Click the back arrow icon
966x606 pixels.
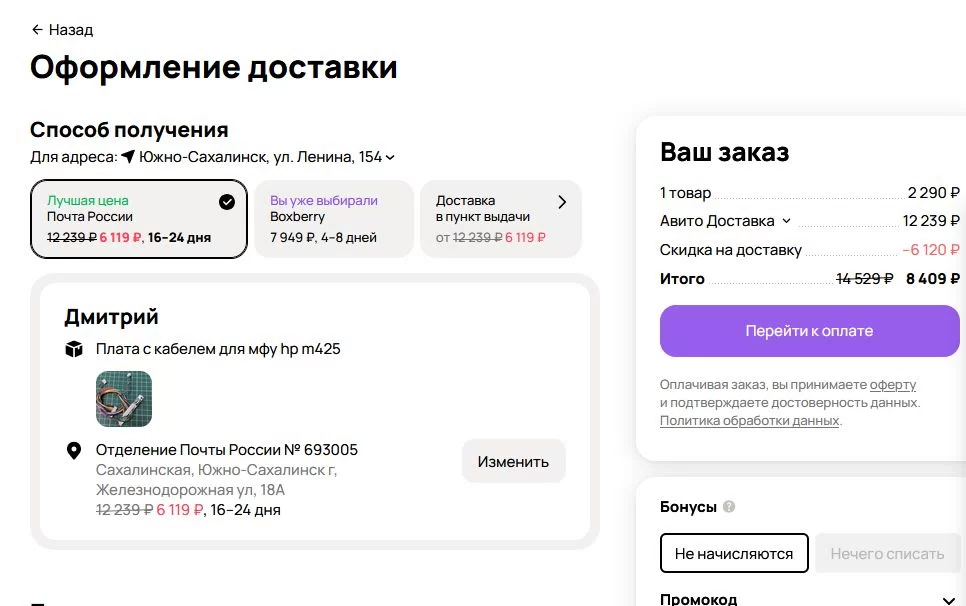tap(37, 30)
